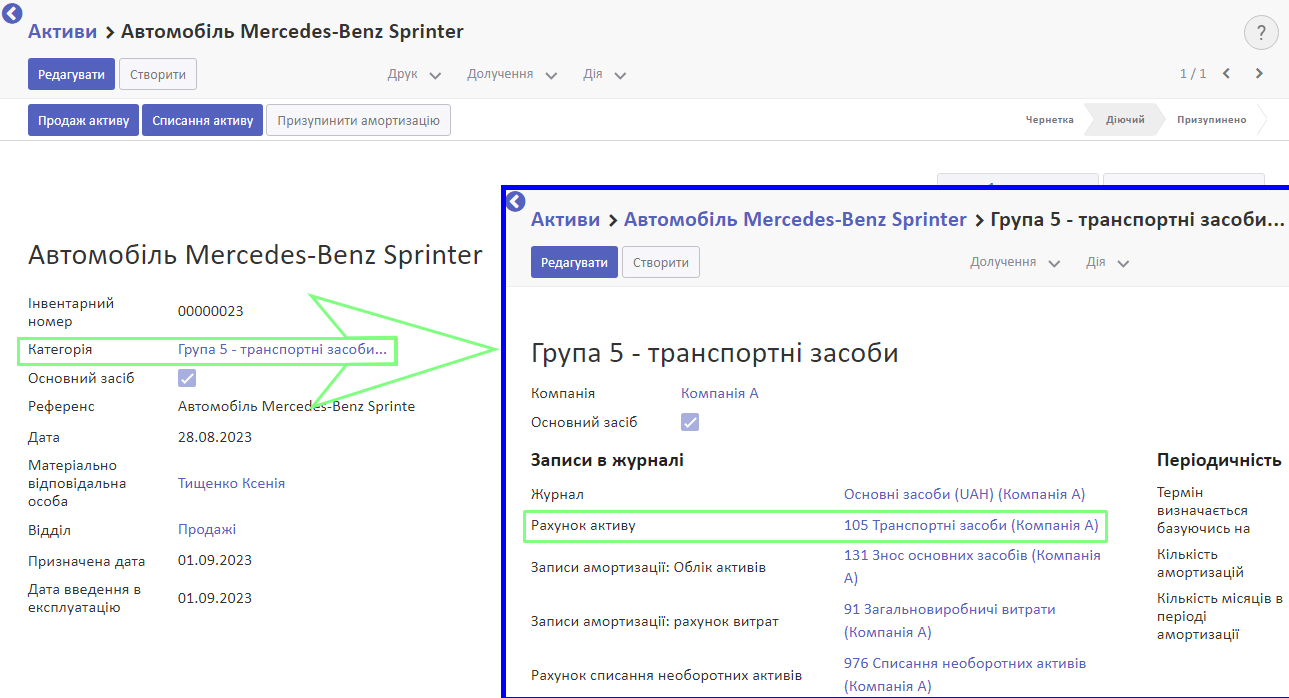Open Компанія А company link

(x=720, y=393)
